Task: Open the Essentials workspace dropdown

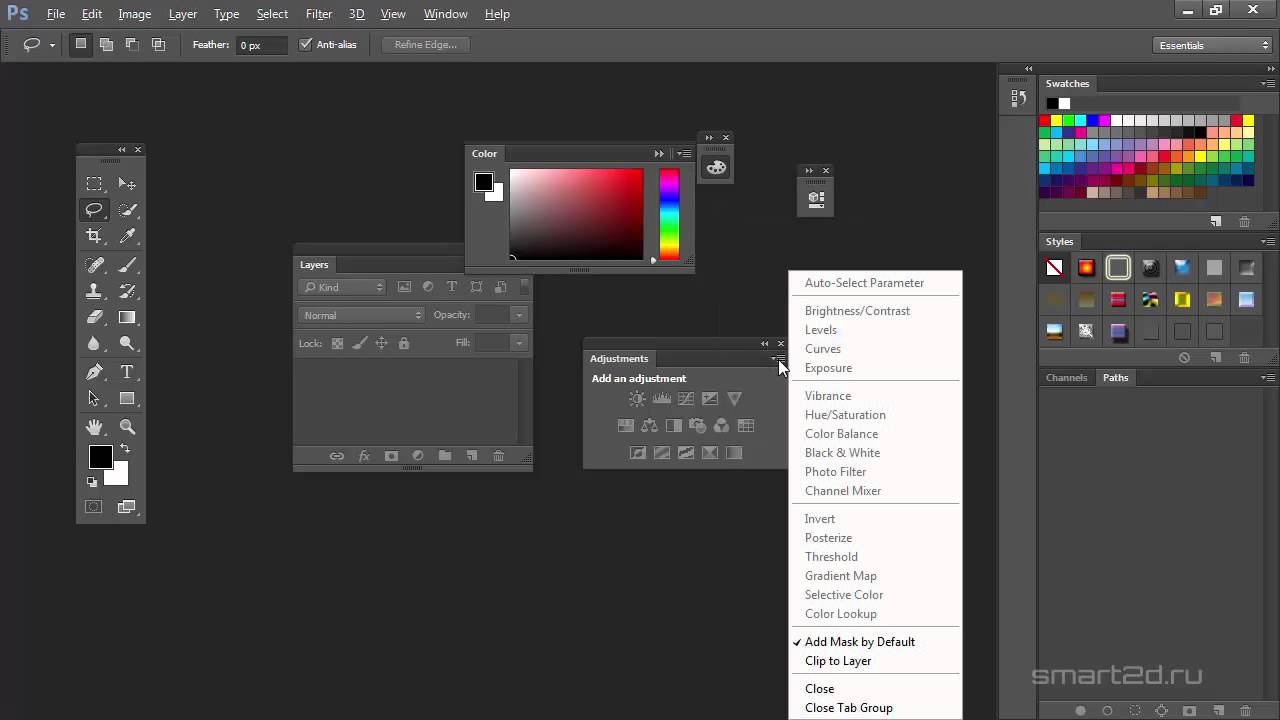Action: pos(1212,45)
